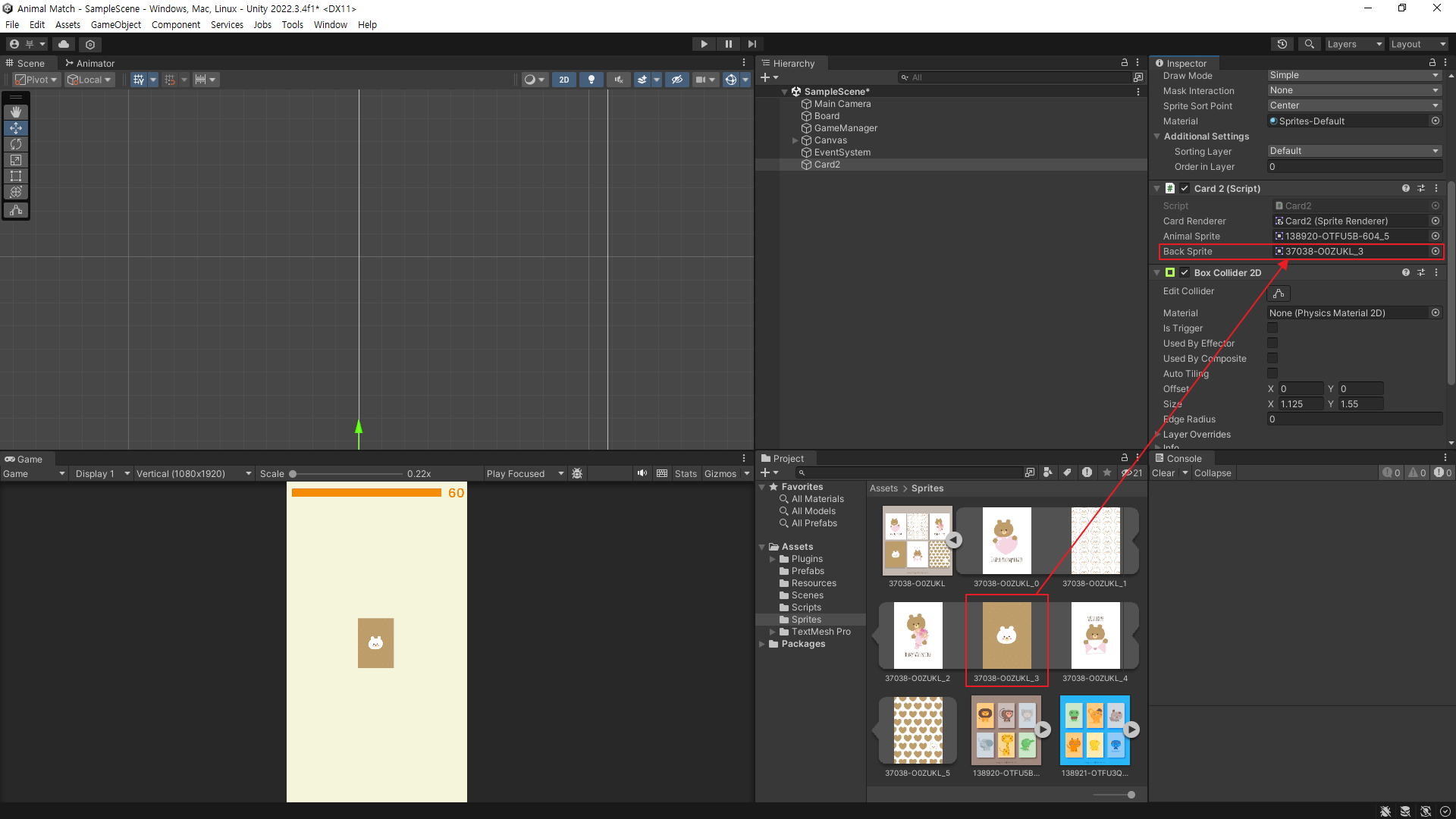Select the Rotate tool
Screen dimensions: 1456x819
16,144
